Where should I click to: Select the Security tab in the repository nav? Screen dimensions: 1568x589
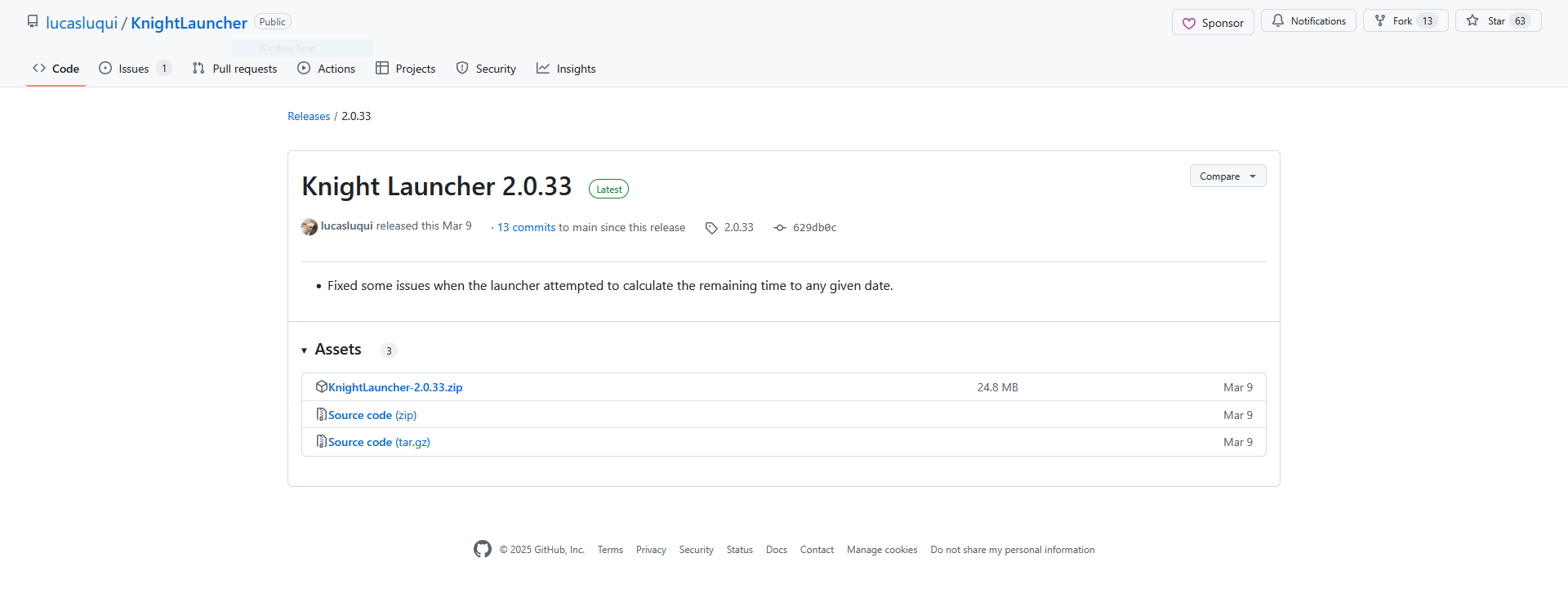pos(486,69)
